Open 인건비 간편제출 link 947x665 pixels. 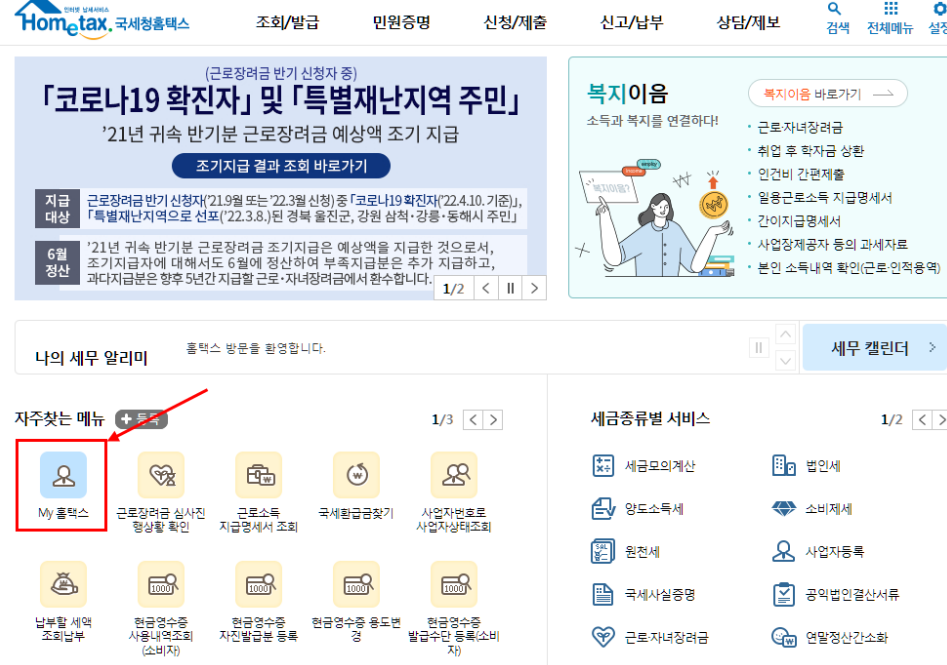coord(801,175)
